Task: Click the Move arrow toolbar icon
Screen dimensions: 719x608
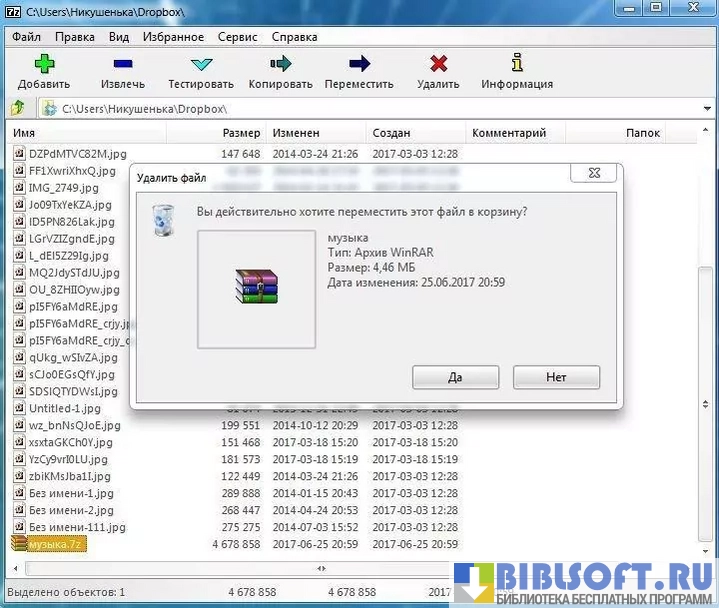Action: [x=359, y=65]
